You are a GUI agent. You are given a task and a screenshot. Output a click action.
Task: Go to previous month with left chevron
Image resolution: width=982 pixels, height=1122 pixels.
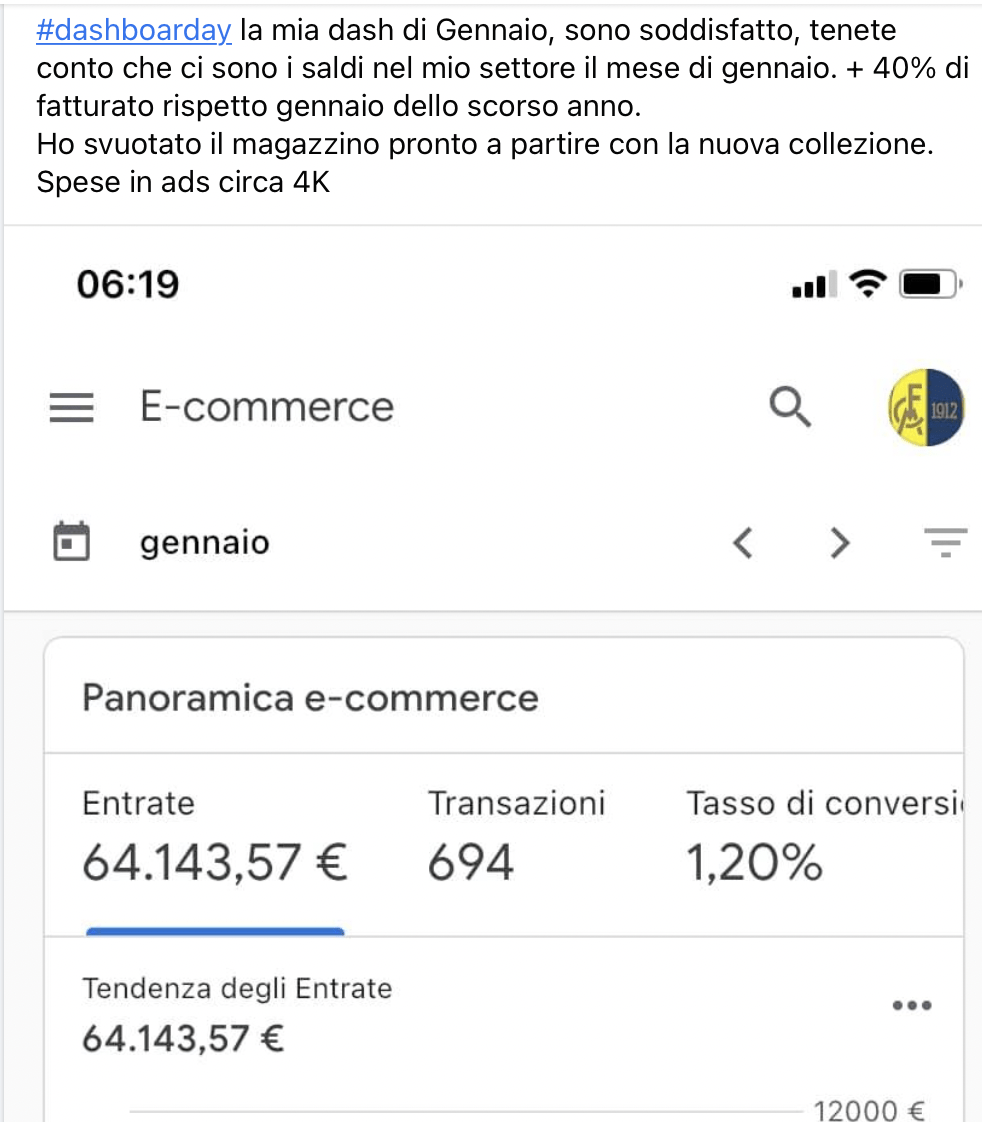click(743, 542)
